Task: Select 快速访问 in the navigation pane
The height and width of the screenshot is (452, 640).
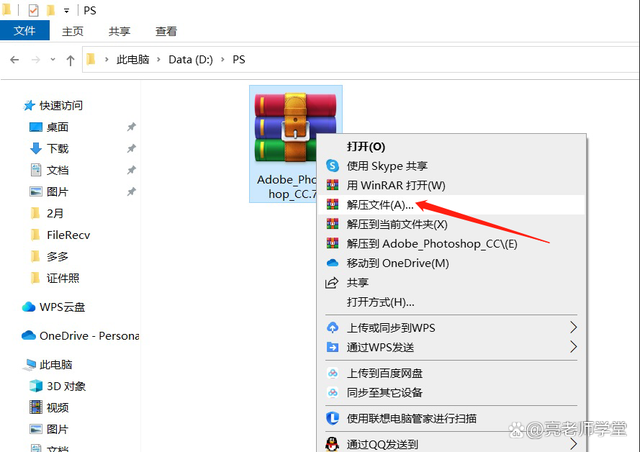Action: tap(61, 105)
